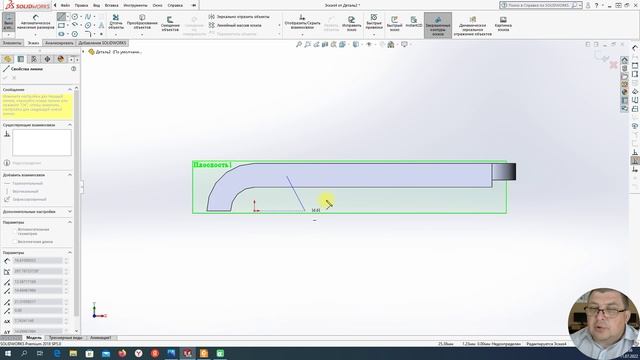
Task: Toggle Shaded Sketch Contours
Action: click(x=438, y=25)
